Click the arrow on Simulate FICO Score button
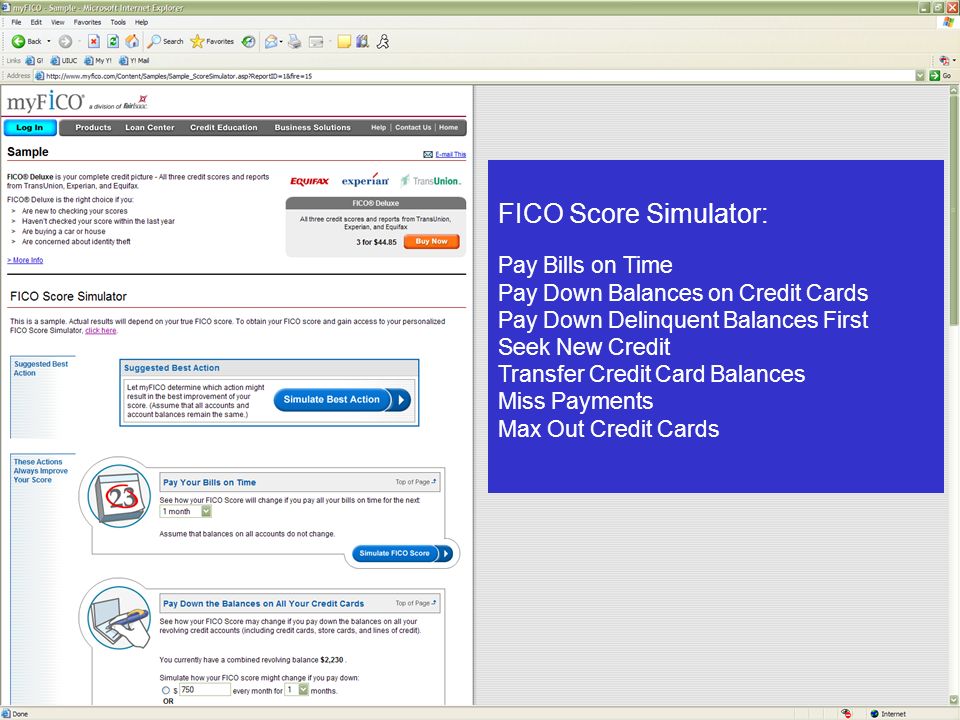The width and height of the screenshot is (960, 720). coord(446,553)
